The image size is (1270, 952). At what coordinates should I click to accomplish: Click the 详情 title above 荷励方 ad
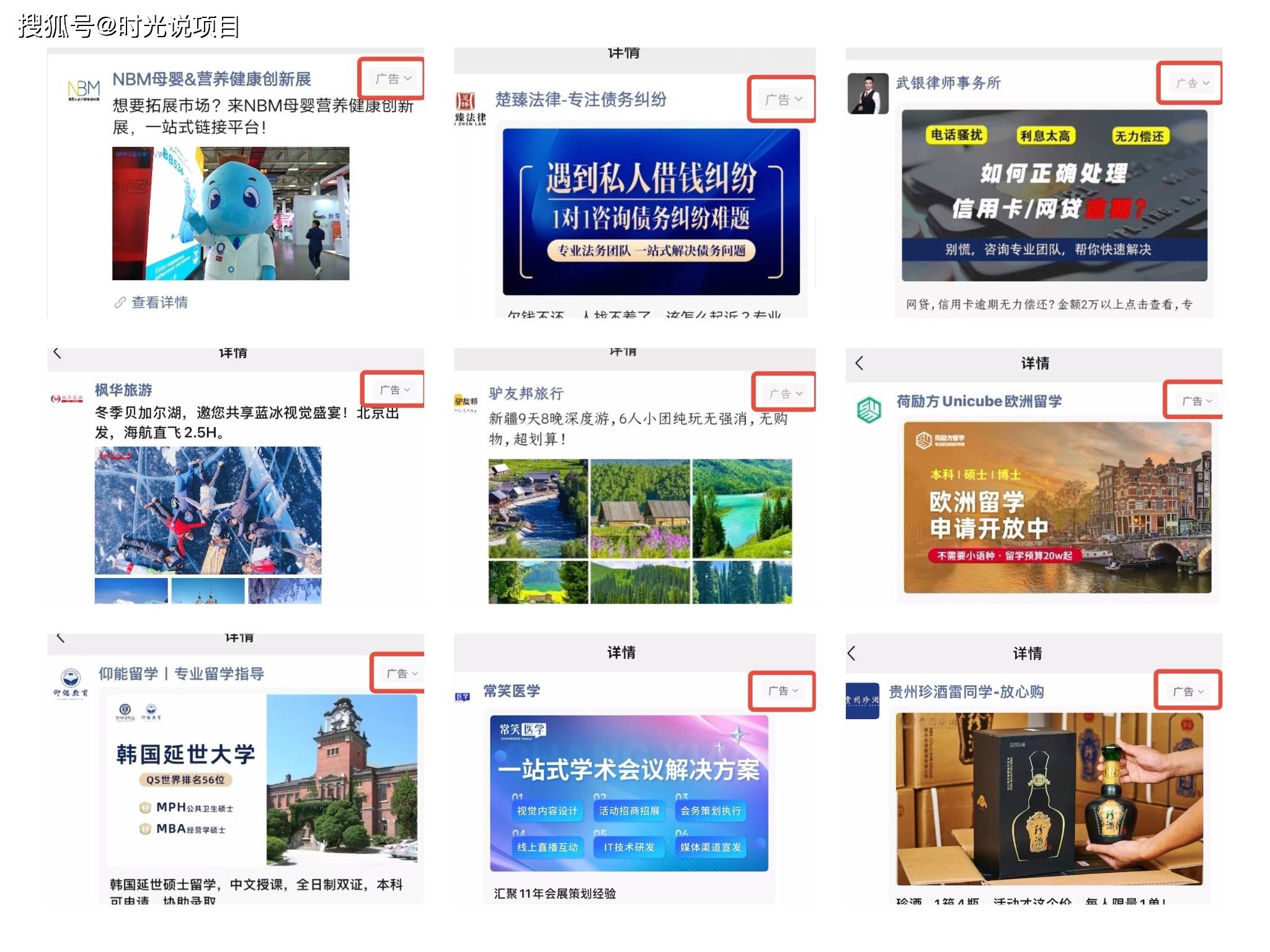[x=1035, y=363]
